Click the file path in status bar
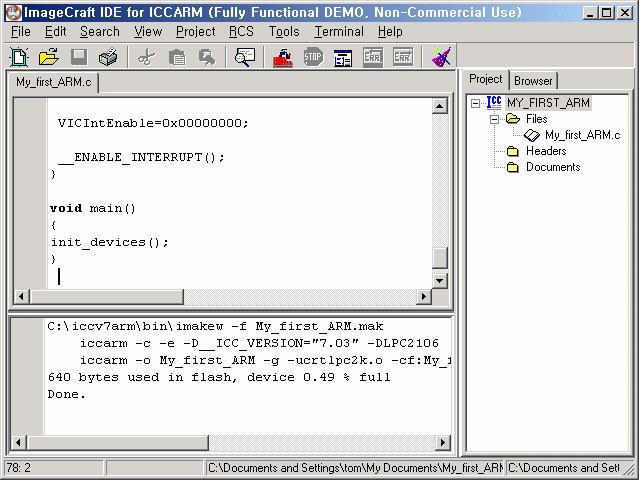The width and height of the screenshot is (639, 480). pos(355,468)
